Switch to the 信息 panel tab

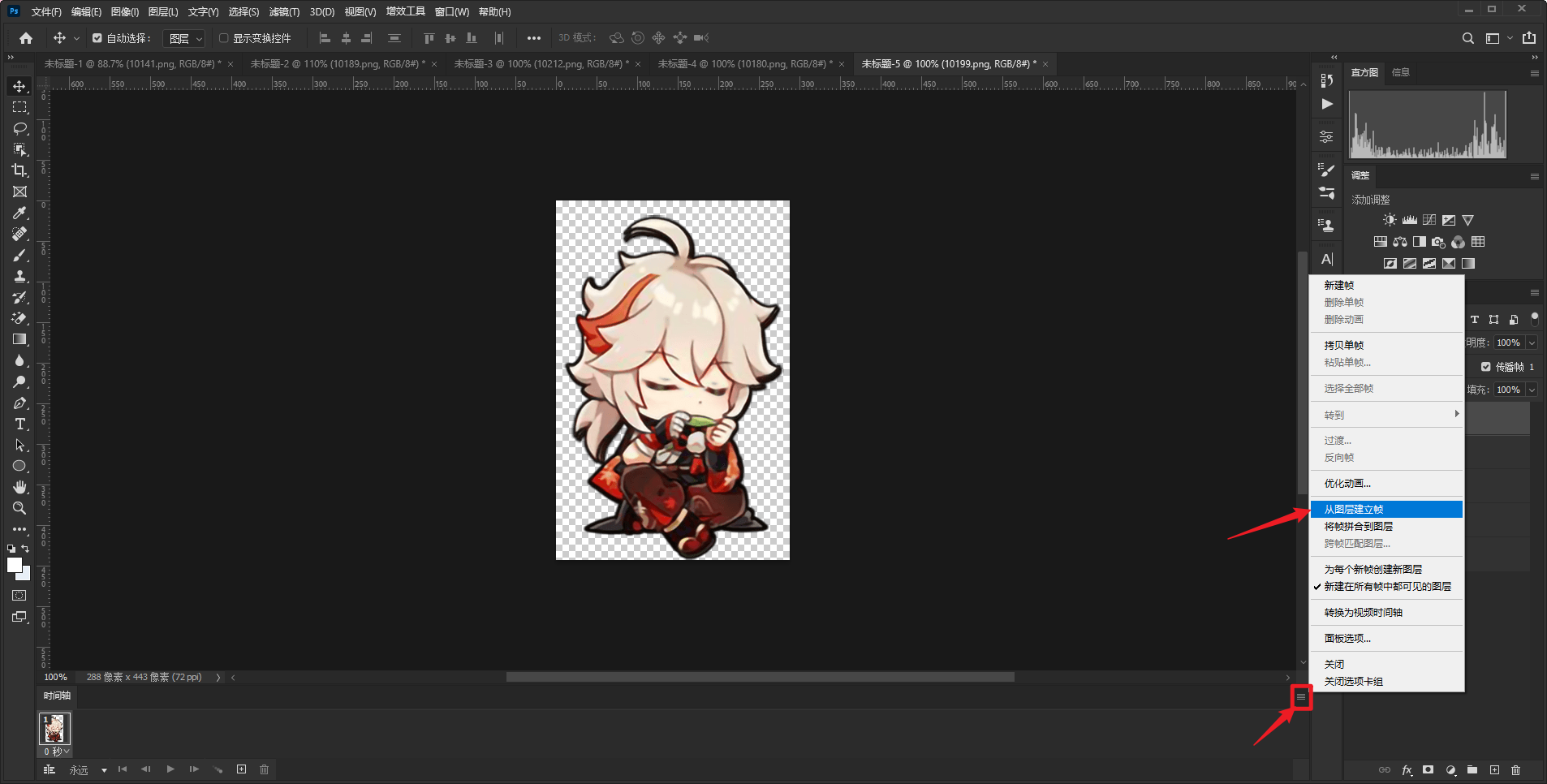[x=1400, y=72]
